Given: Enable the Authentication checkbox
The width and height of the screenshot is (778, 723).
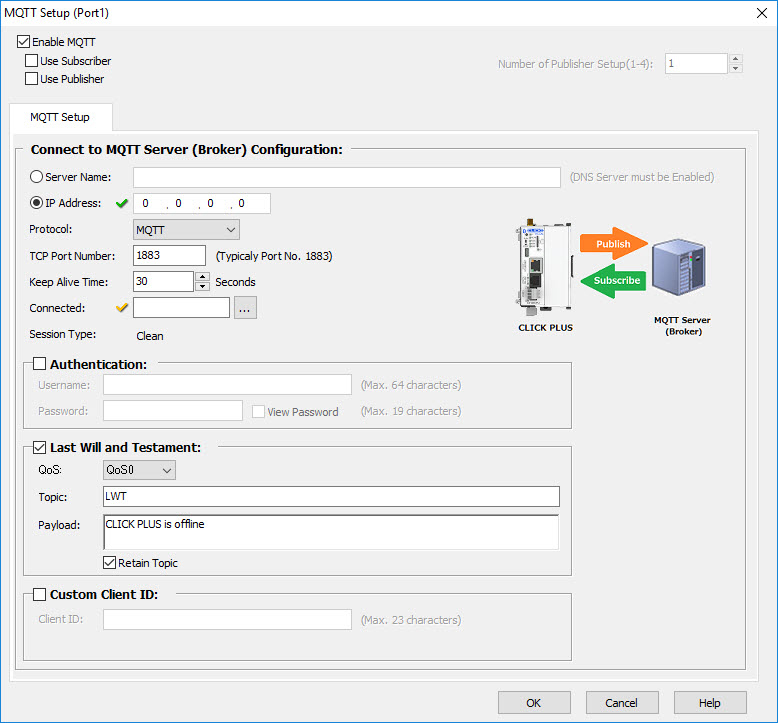Looking at the screenshot, I should tap(39, 364).
